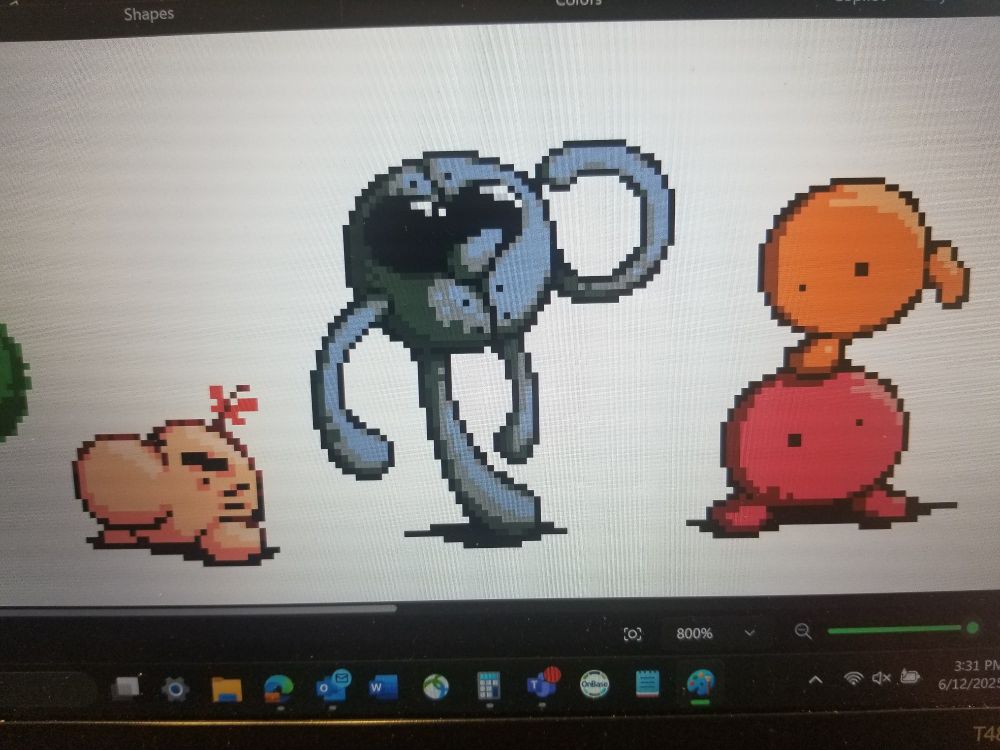The width and height of the screenshot is (1000, 750).
Task: Open the 3:31 PM clock and date
Action: pos(969,675)
